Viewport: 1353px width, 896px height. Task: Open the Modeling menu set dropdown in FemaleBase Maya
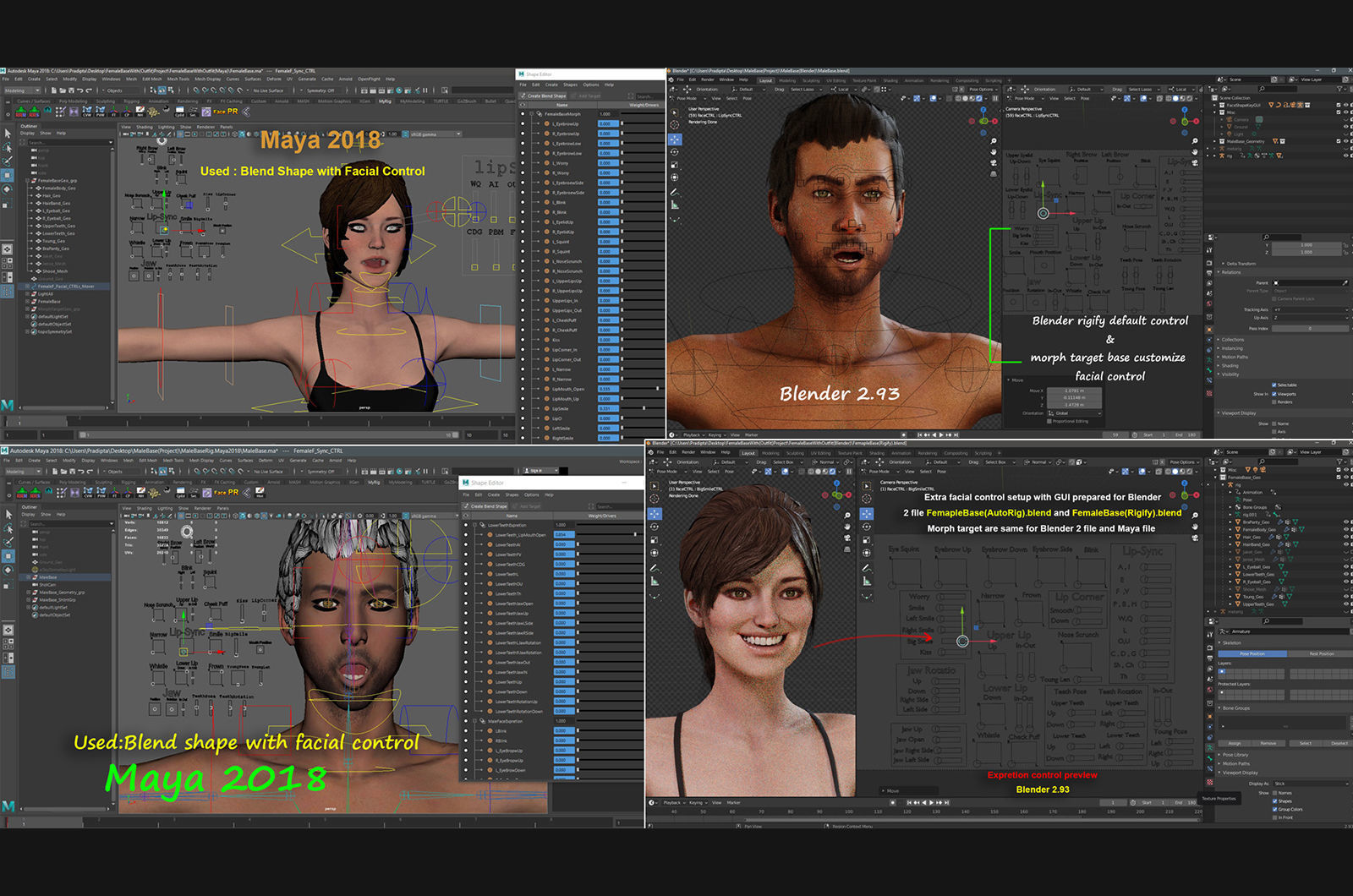click(x=23, y=90)
